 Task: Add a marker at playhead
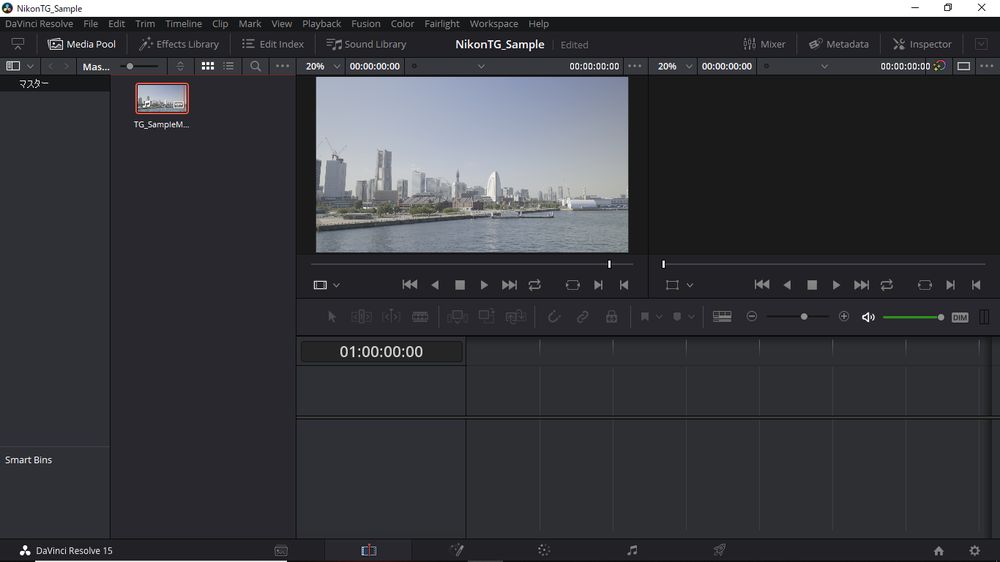point(677,316)
